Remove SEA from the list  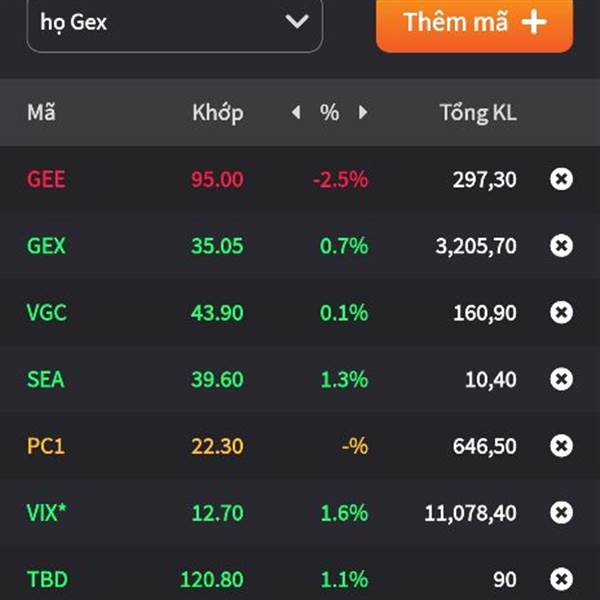click(x=561, y=379)
